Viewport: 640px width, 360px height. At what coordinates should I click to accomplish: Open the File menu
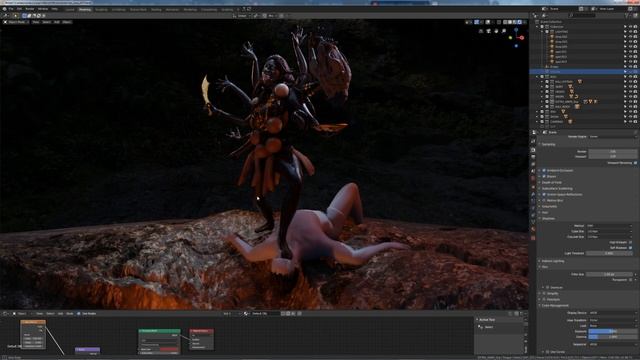11,9
